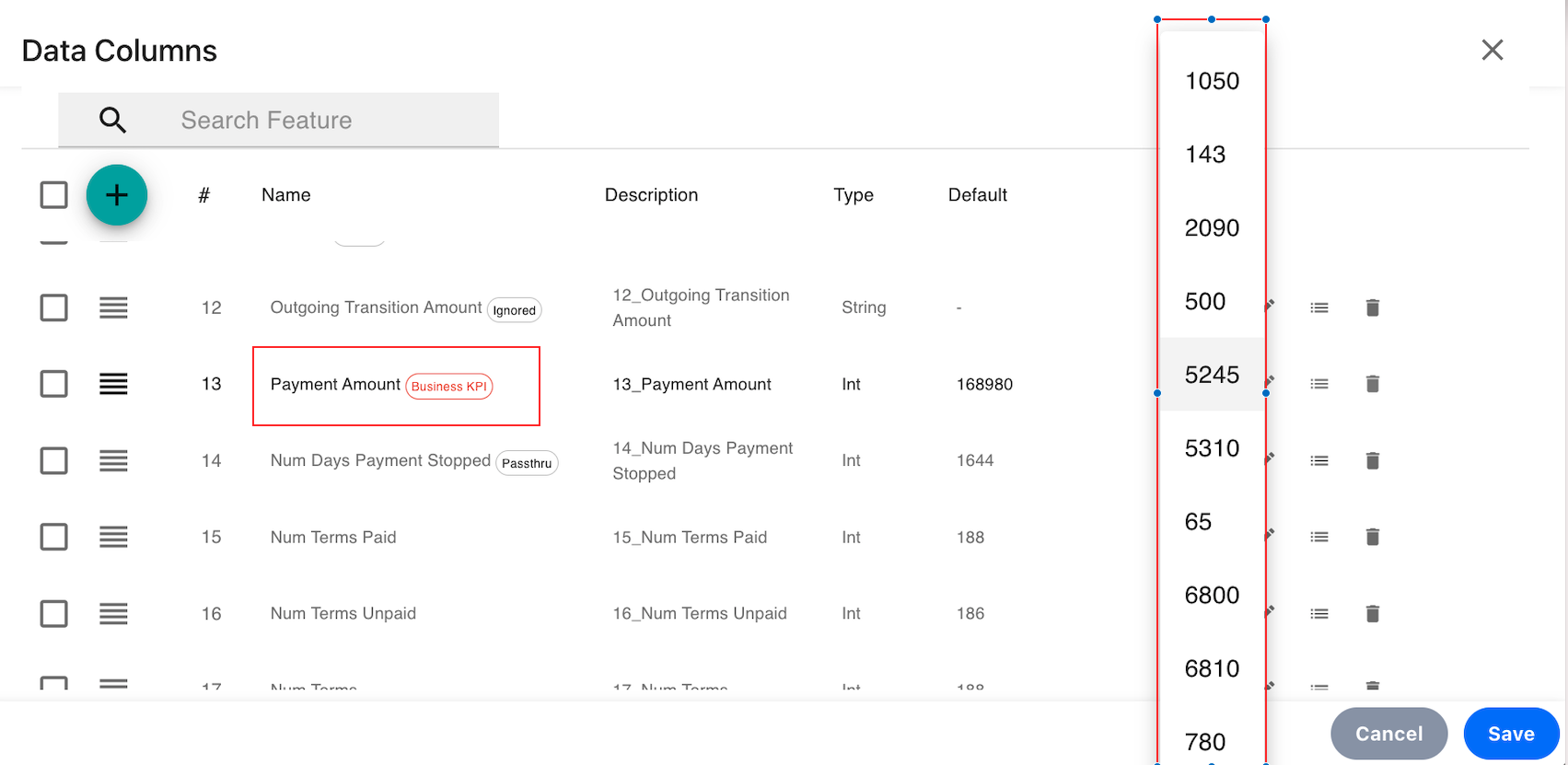
Task: Click description 15_Num Terms Paid
Action: tap(690, 537)
